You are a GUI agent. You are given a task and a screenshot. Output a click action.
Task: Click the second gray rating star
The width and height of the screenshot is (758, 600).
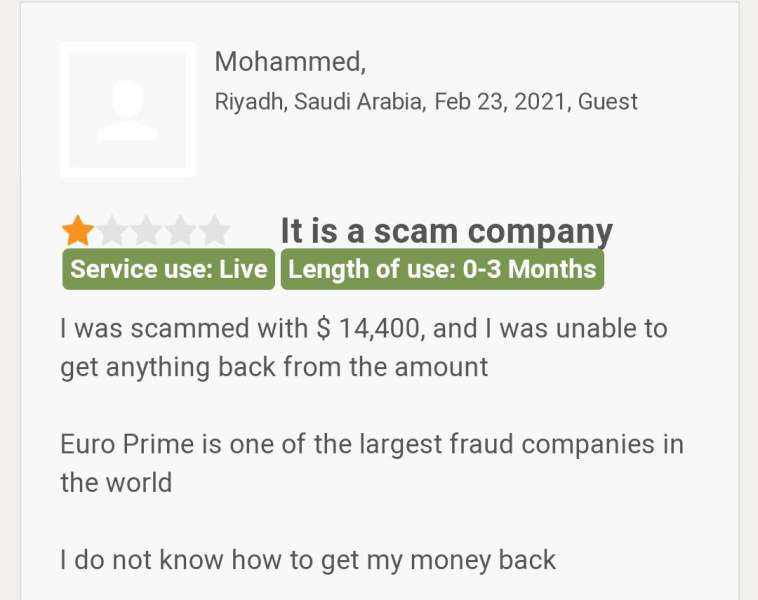(x=112, y=232)
